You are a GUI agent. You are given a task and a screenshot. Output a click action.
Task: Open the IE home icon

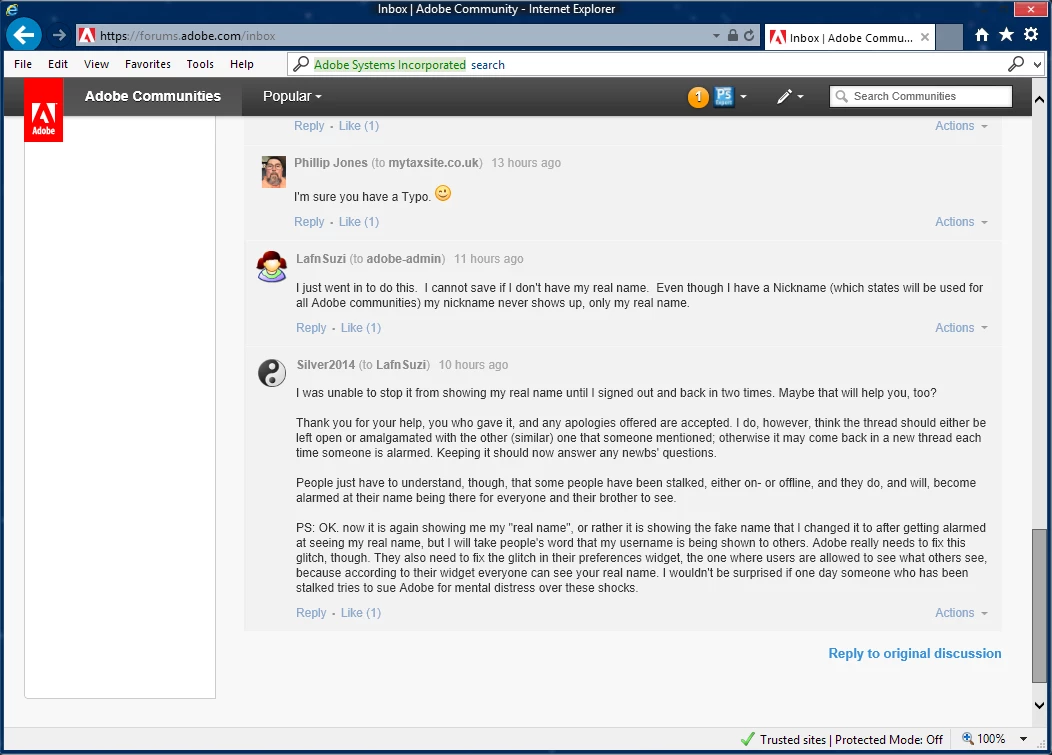click(982, 35)
